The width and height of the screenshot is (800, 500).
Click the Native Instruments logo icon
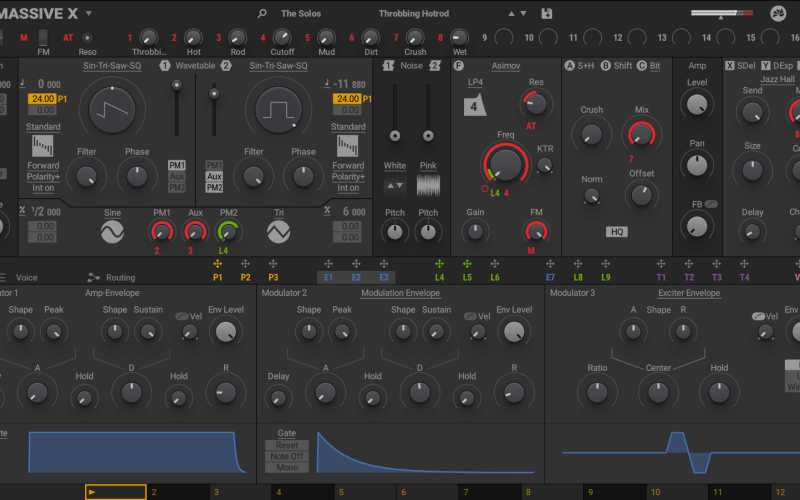(x=778, y=14)
